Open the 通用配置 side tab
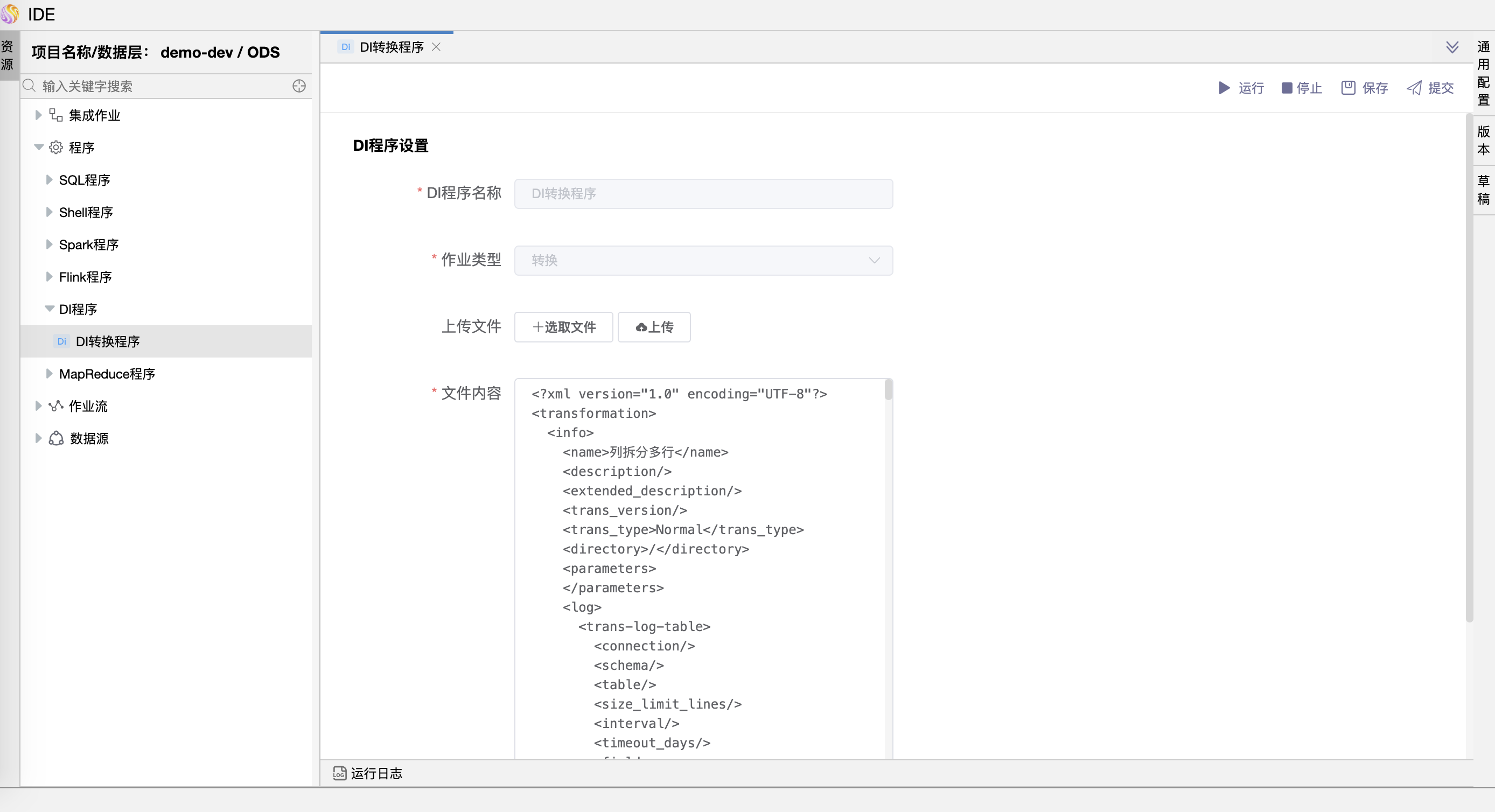 point(1483,73)
